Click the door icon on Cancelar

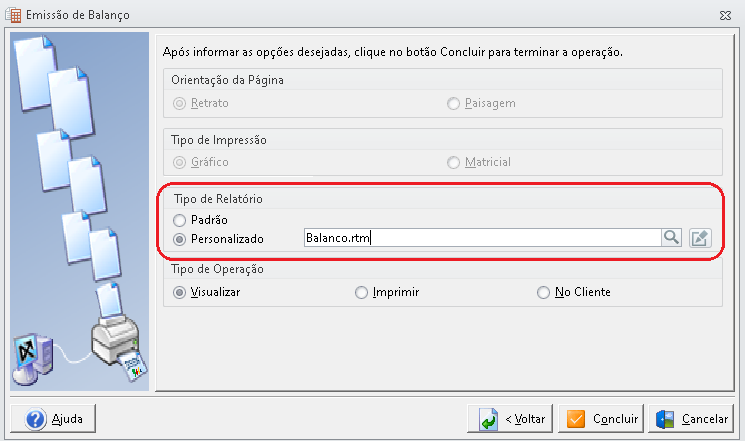point(665,419)
